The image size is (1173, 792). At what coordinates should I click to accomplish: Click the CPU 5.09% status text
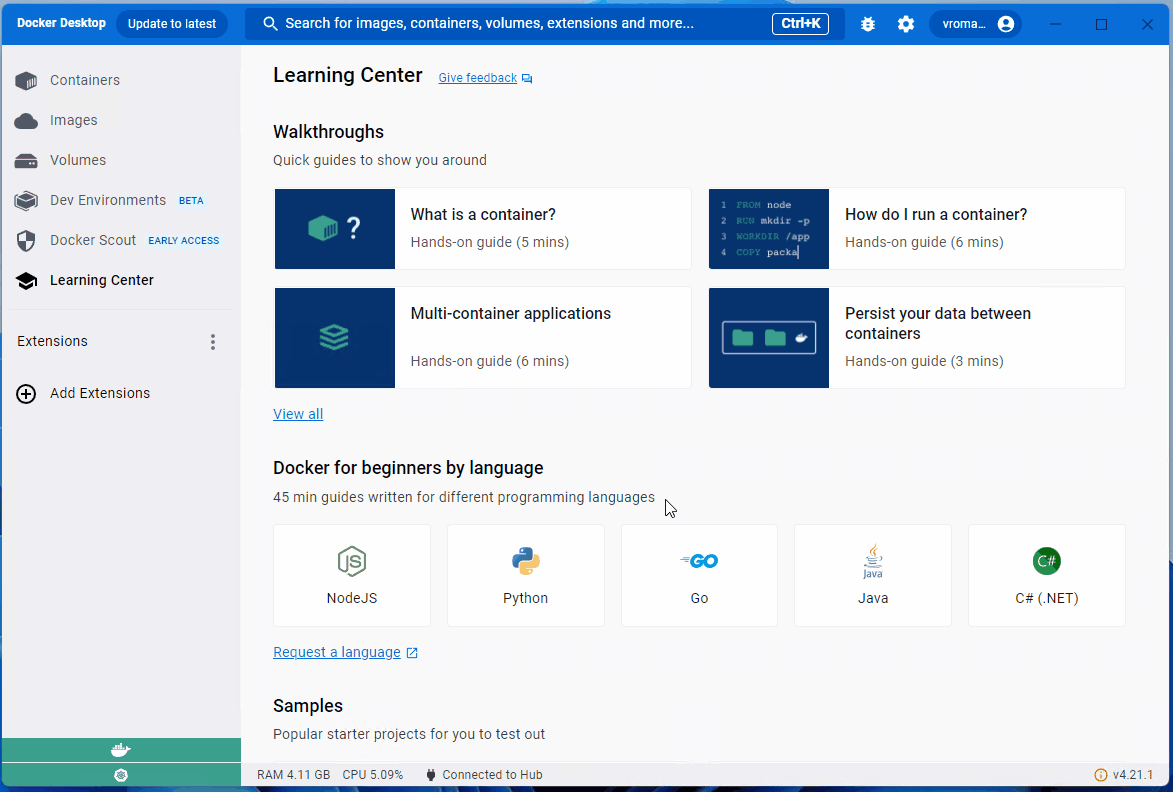(373, 775)
